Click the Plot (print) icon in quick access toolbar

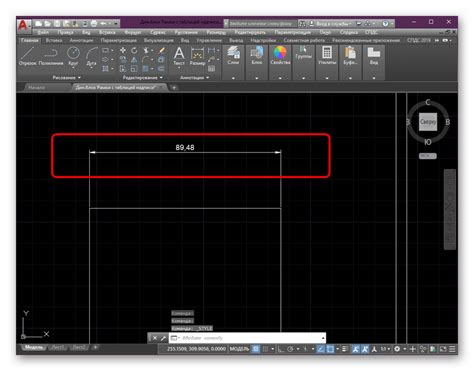tap(94, 24)
